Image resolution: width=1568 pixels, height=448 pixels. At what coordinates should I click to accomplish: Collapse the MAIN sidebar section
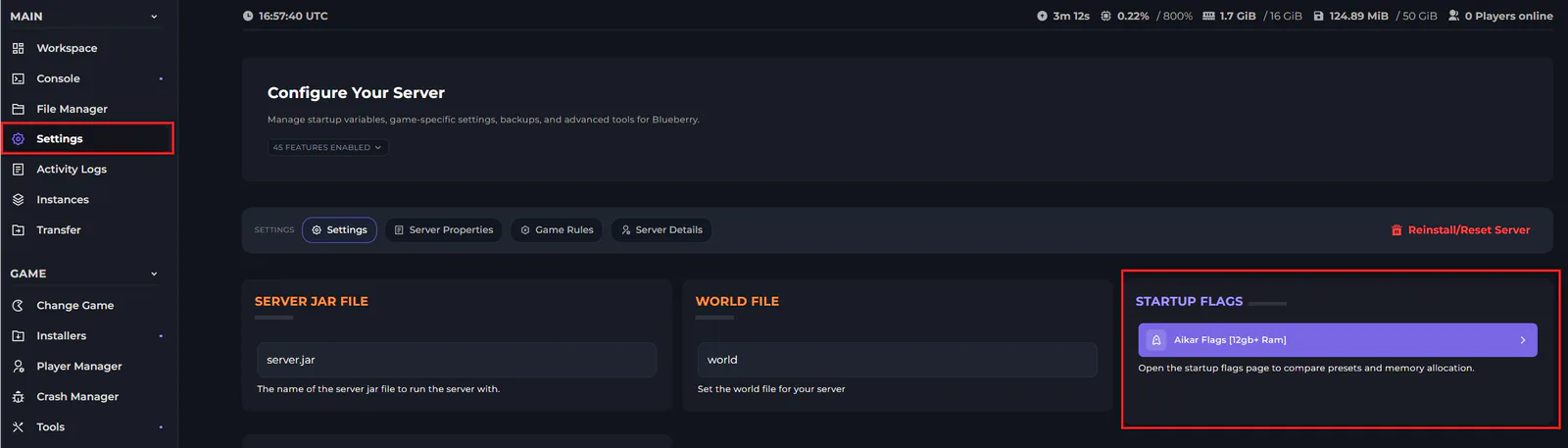click(154, 17)
